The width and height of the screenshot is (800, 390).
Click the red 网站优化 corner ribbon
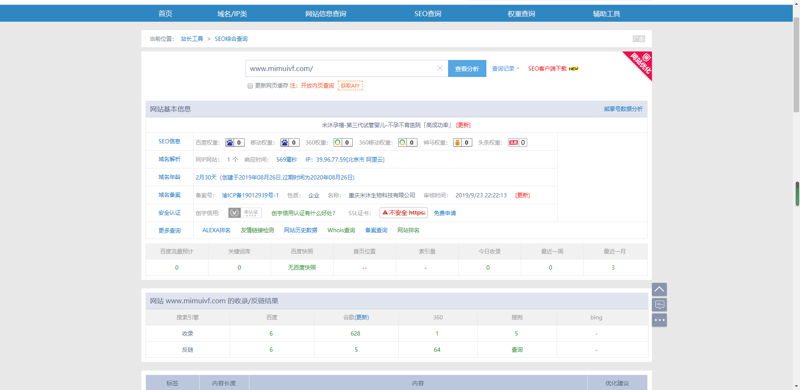pos(640,63)
